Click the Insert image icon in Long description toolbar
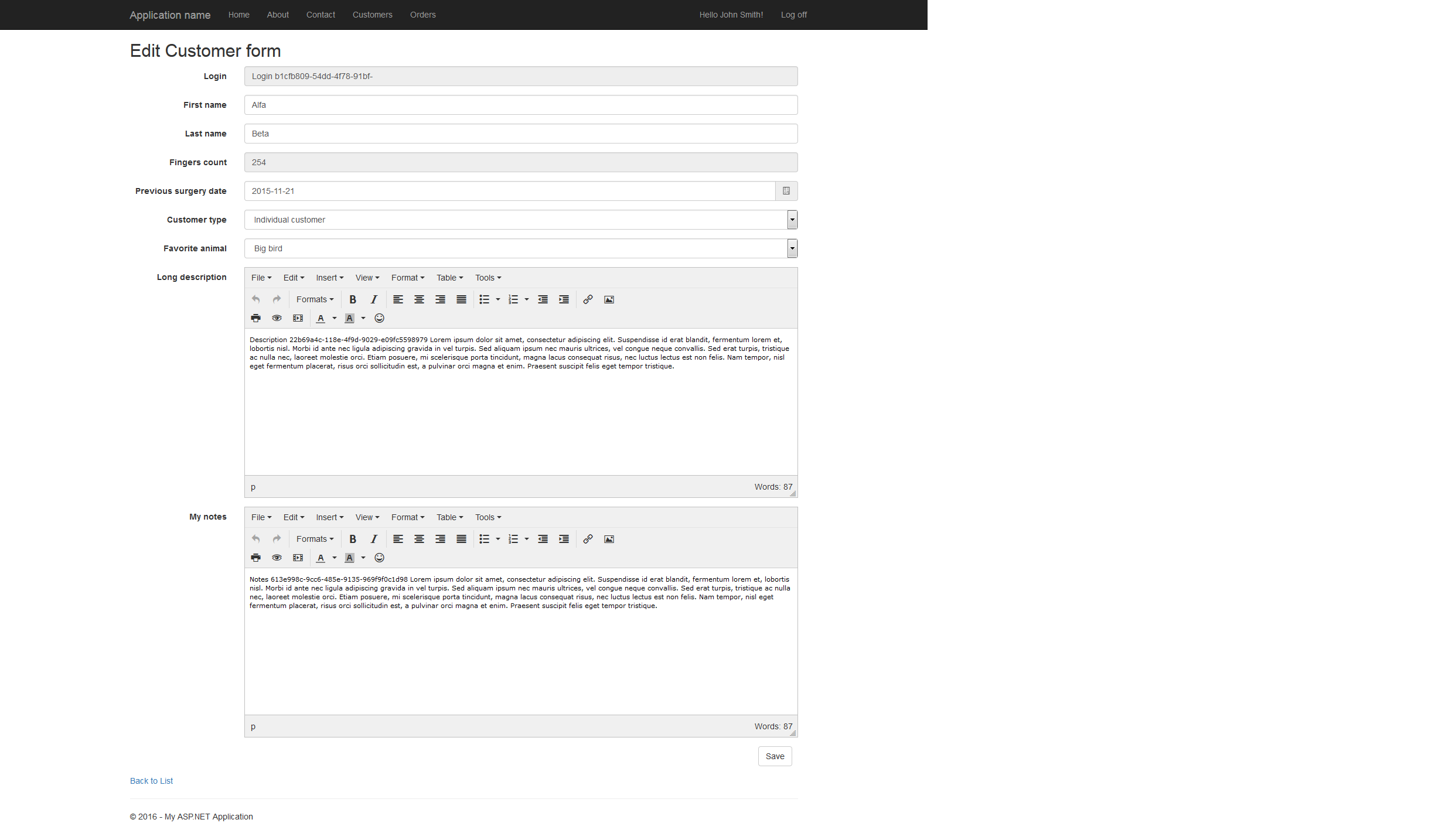 [x=609, y=299]
